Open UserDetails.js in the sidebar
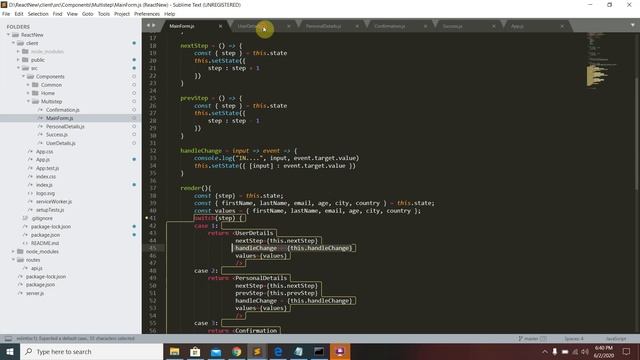The height and width of the screenshot is (360, 640). point(61,143)
